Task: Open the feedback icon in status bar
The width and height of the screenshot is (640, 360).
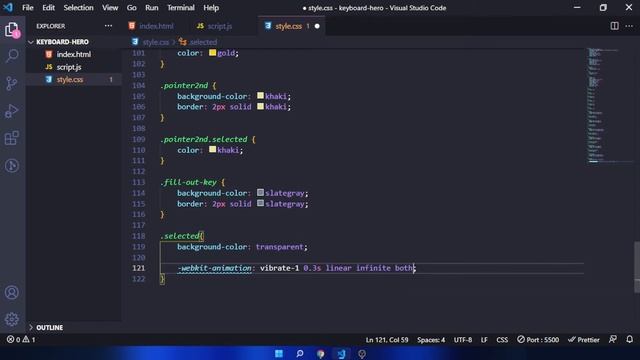Action: [613, 339]
